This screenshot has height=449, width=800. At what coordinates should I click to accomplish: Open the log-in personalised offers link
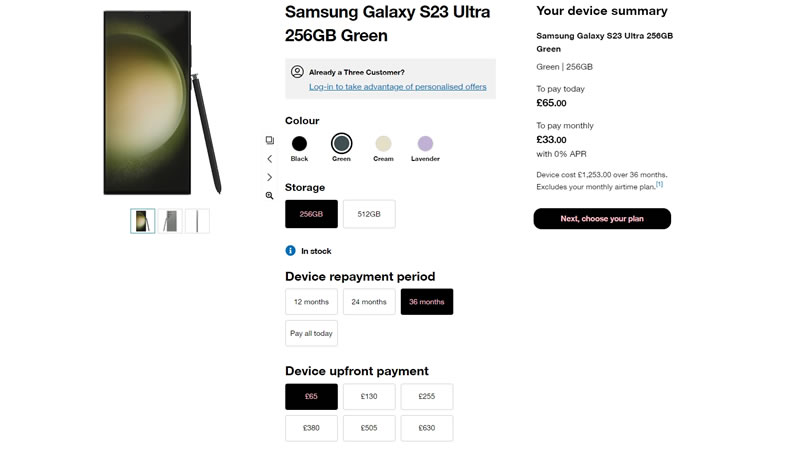(398, 87)
